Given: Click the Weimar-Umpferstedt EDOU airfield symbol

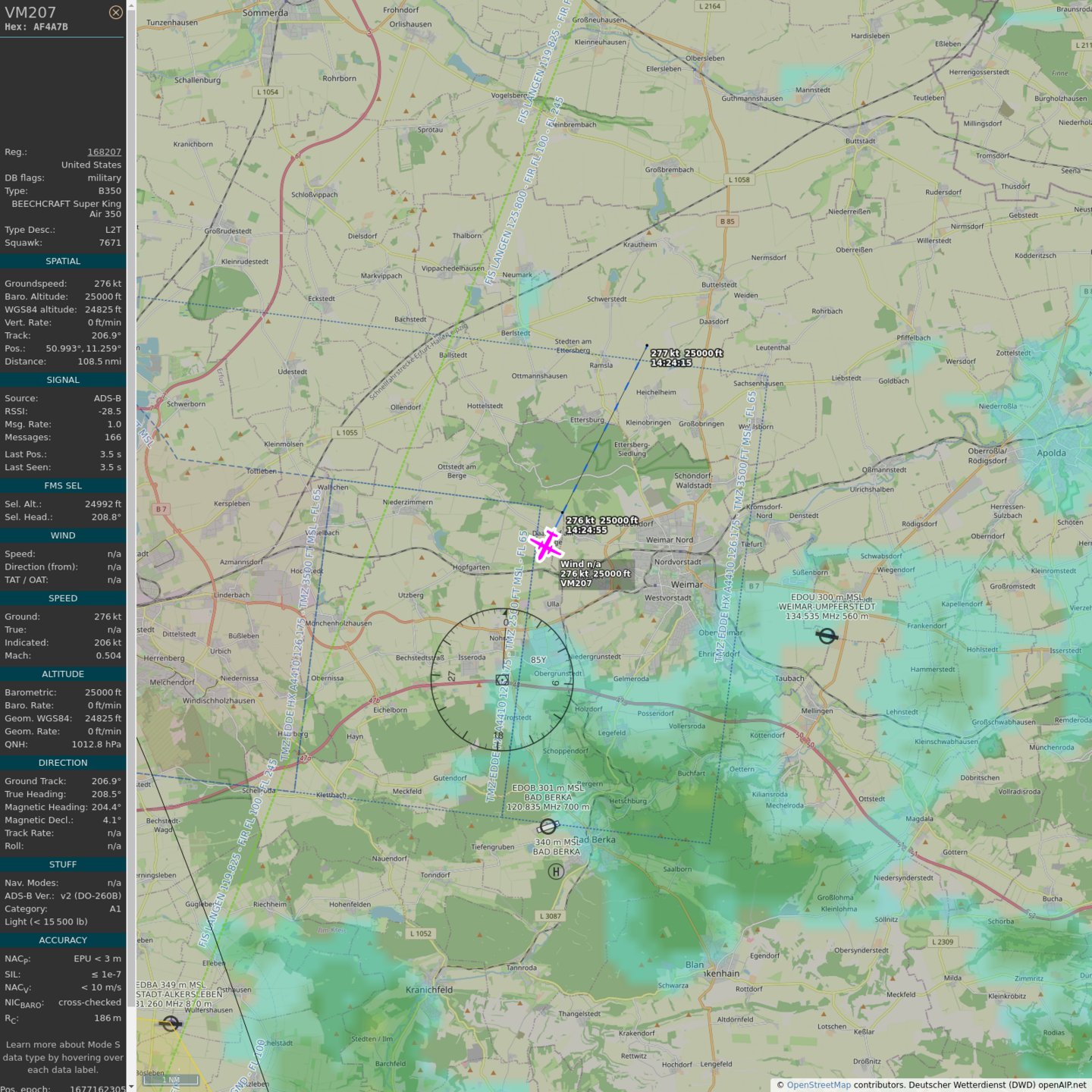Looking at the screenshot, I should [827, 635].
